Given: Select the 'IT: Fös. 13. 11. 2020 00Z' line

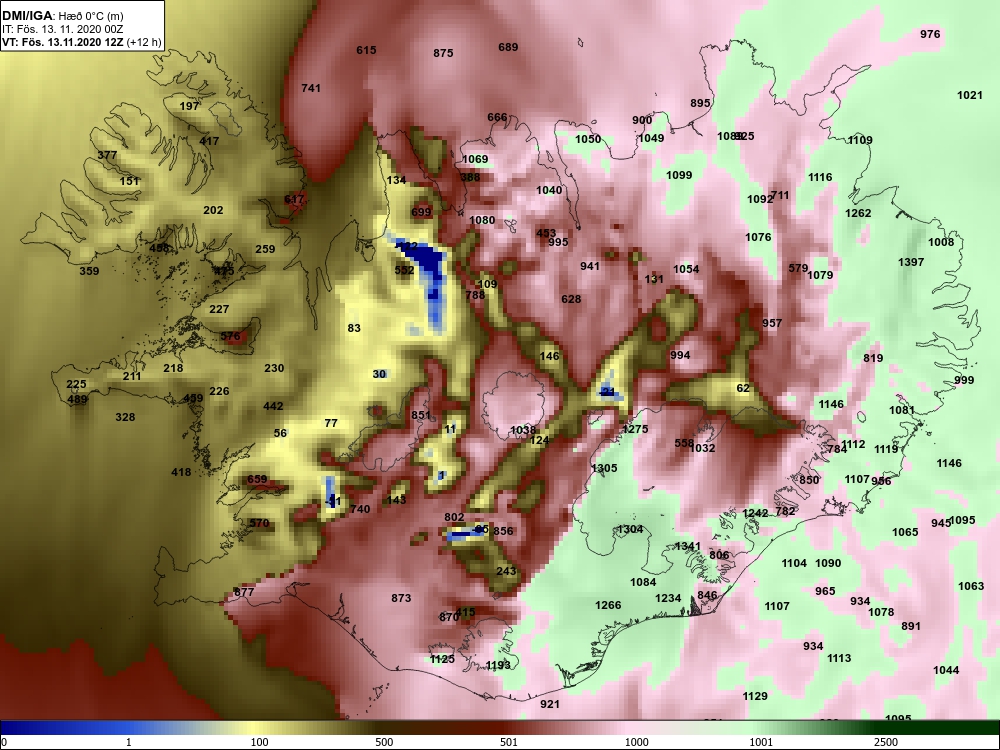Looking at the screenshot, I should point(61,29).
